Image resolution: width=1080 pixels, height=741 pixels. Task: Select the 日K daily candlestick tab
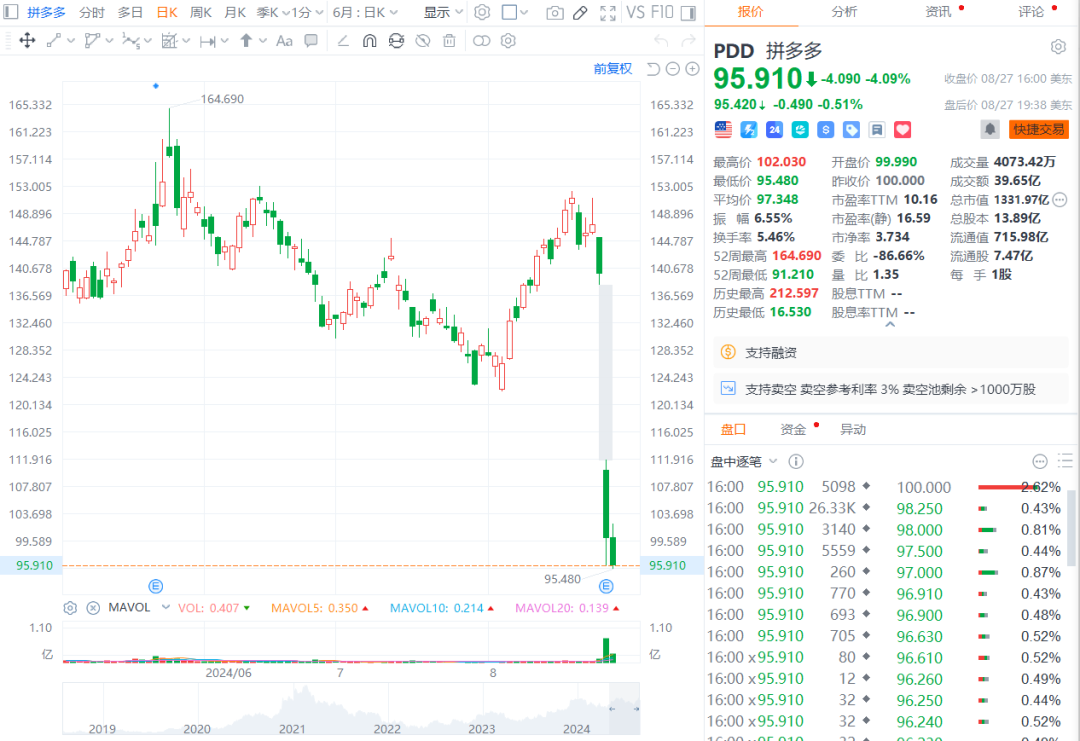pyautogui.click(x=167, y=12)
